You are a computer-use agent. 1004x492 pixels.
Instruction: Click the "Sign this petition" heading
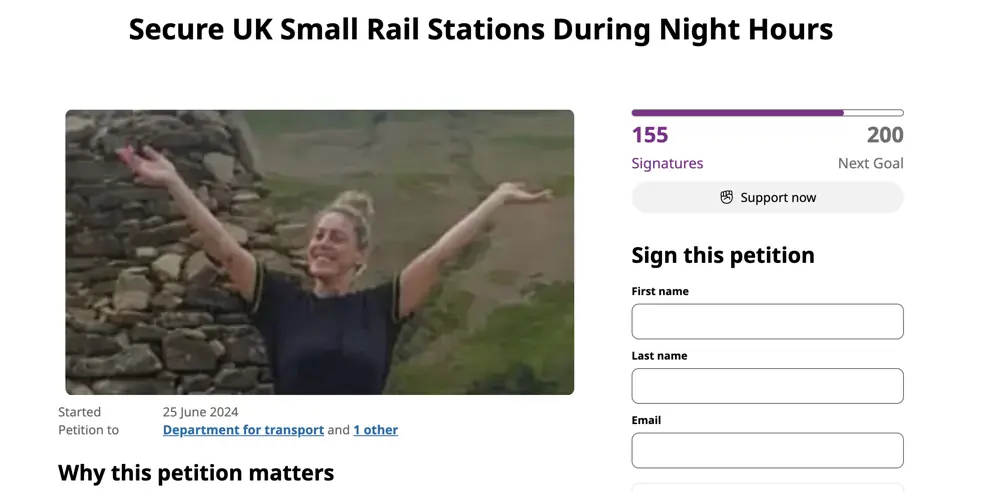[723, 255]
